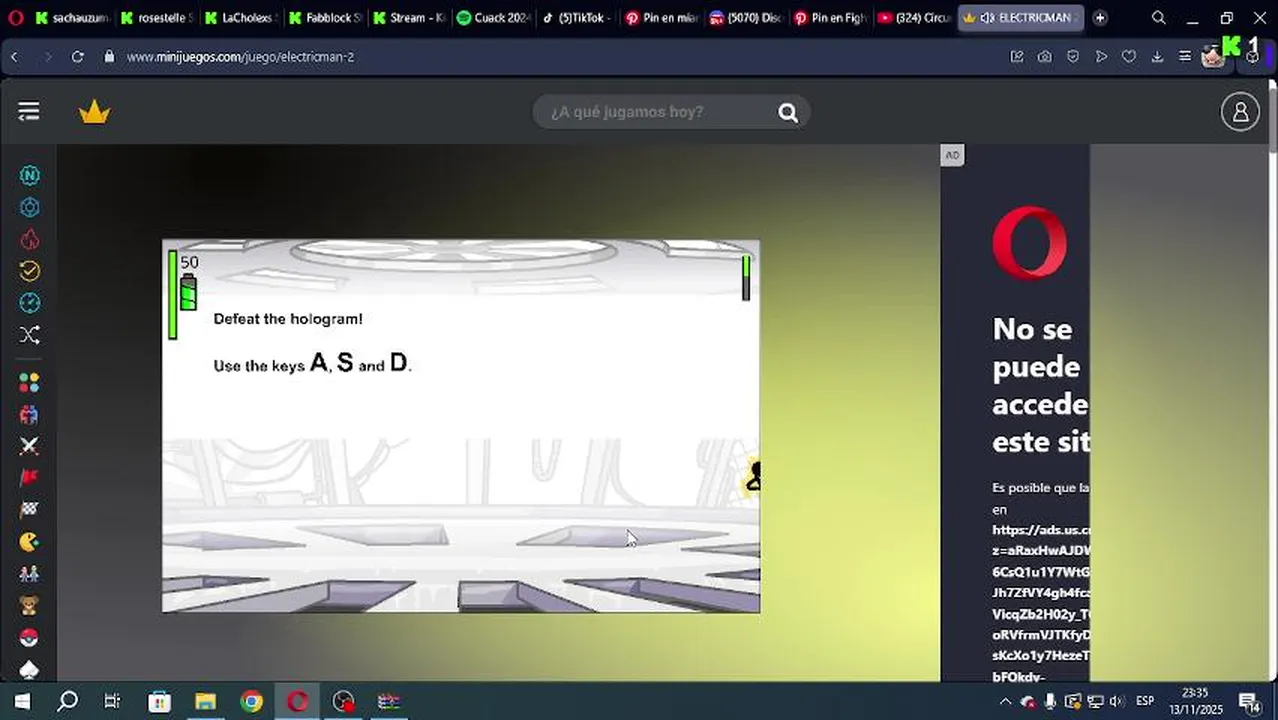The image size is (1278, 720).
Task: Take a snapshot with the camera icon
Action: [1045, 57]
